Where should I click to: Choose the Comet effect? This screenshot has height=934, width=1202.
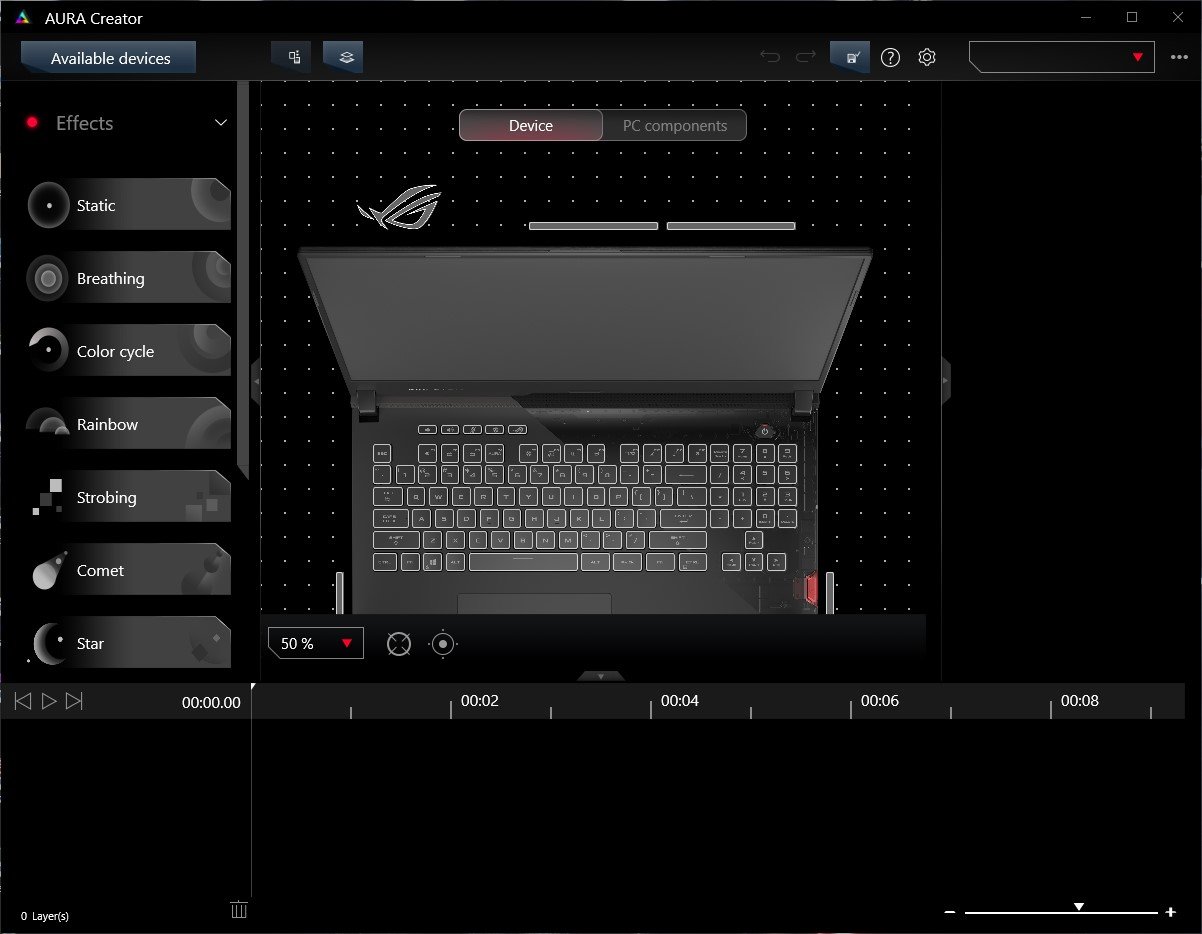[x=129, y=570]
